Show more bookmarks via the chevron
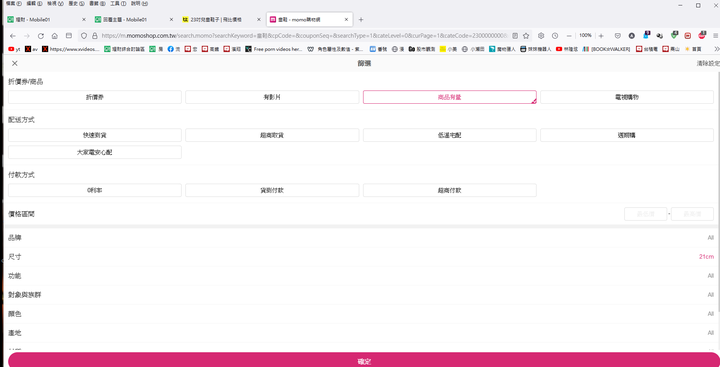720x367 pixels. [x=716, y=49]
